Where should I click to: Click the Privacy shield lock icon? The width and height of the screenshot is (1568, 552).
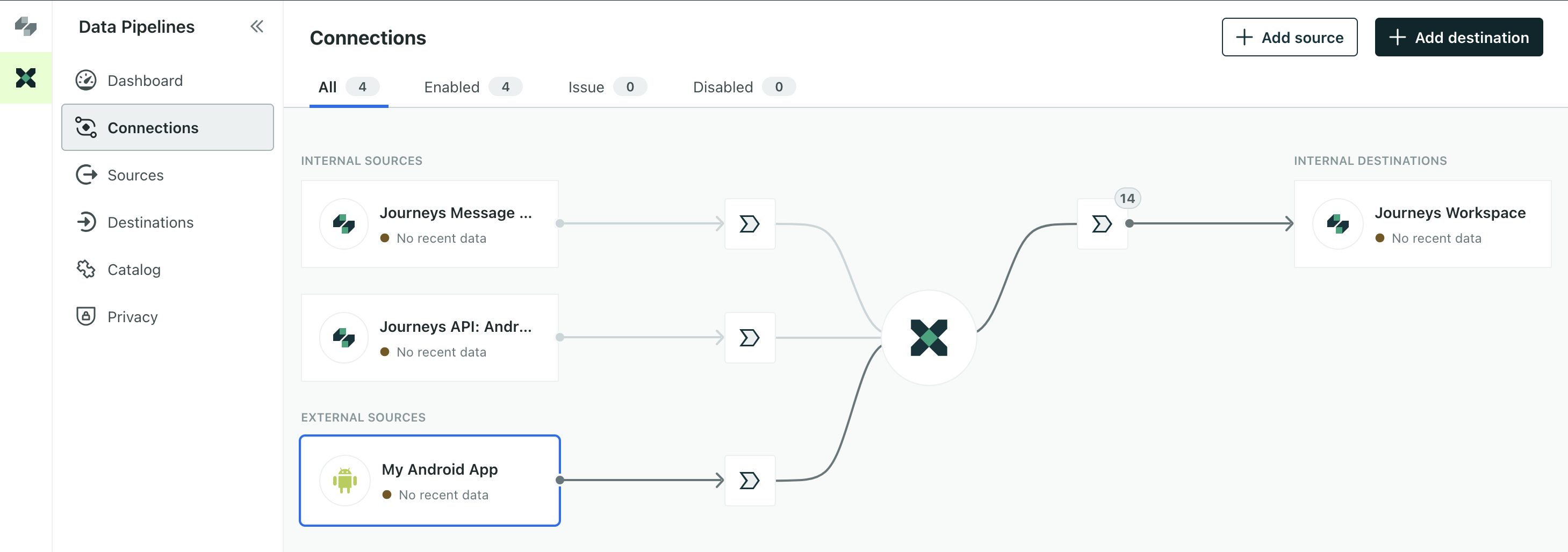click(x=86, y=316)
